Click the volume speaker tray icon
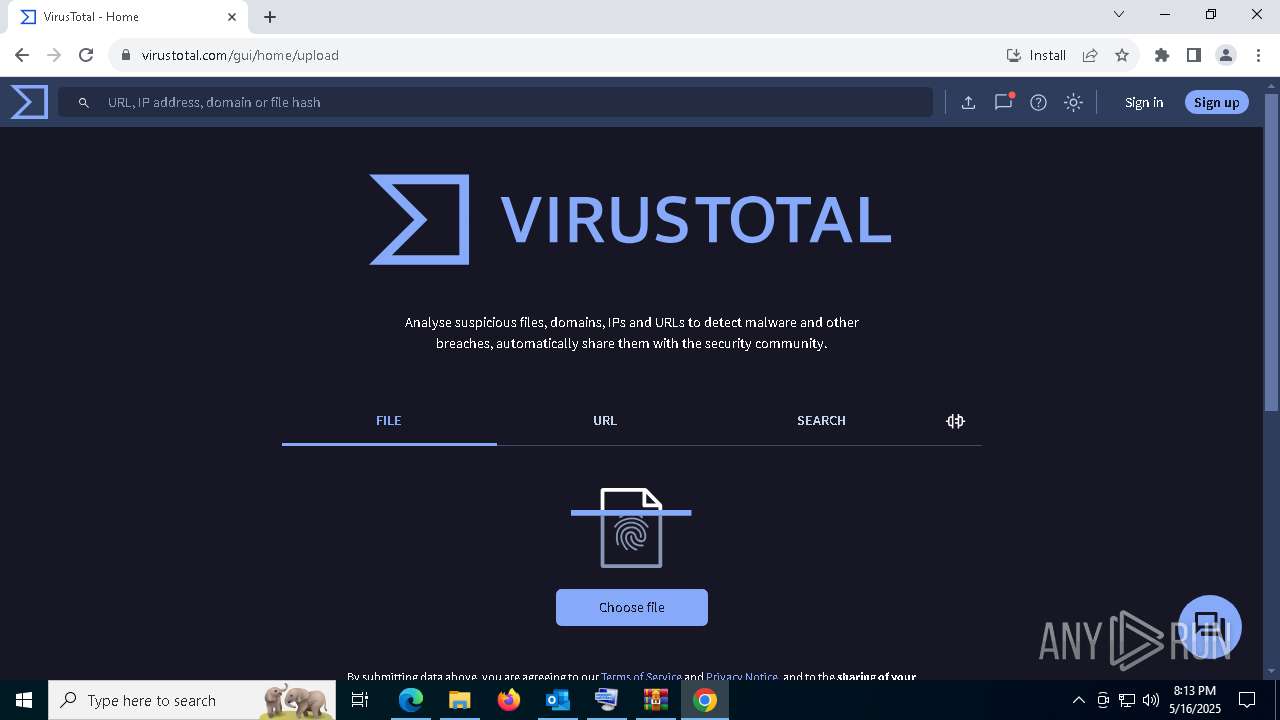Viewport: 1280px width, 720px height. tap(1151, 700)
